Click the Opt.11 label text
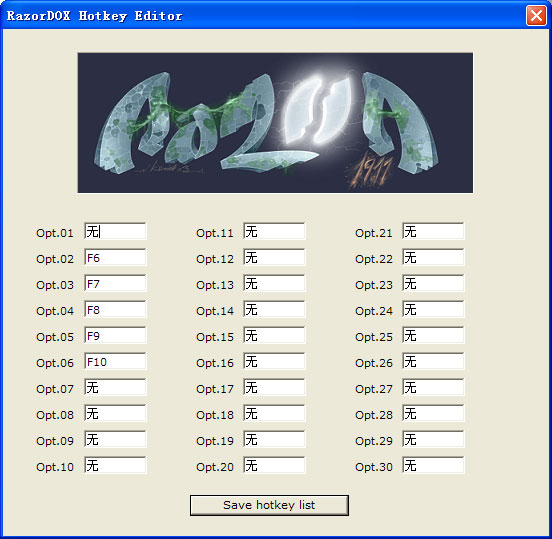Viewport: 552px width, 539px height. tap(215, 233)
